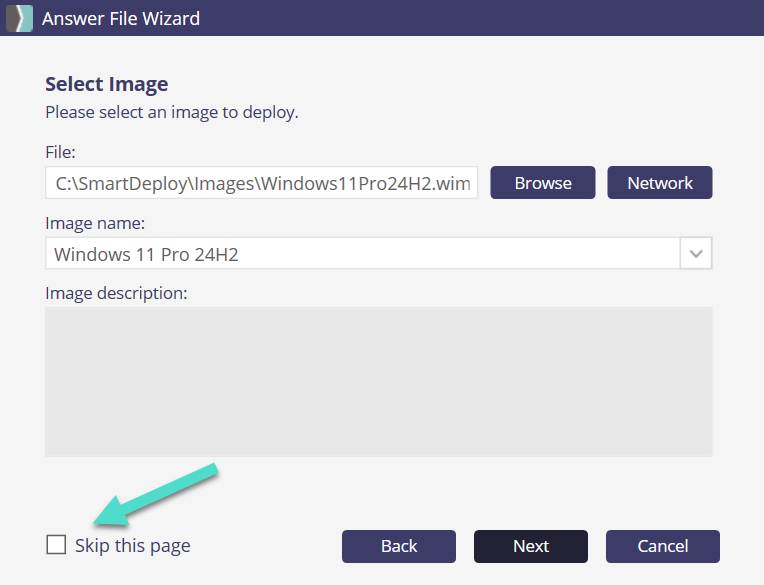Click the 'File:' field label
Screen dimensions: 764x585
tap(61, 151)
